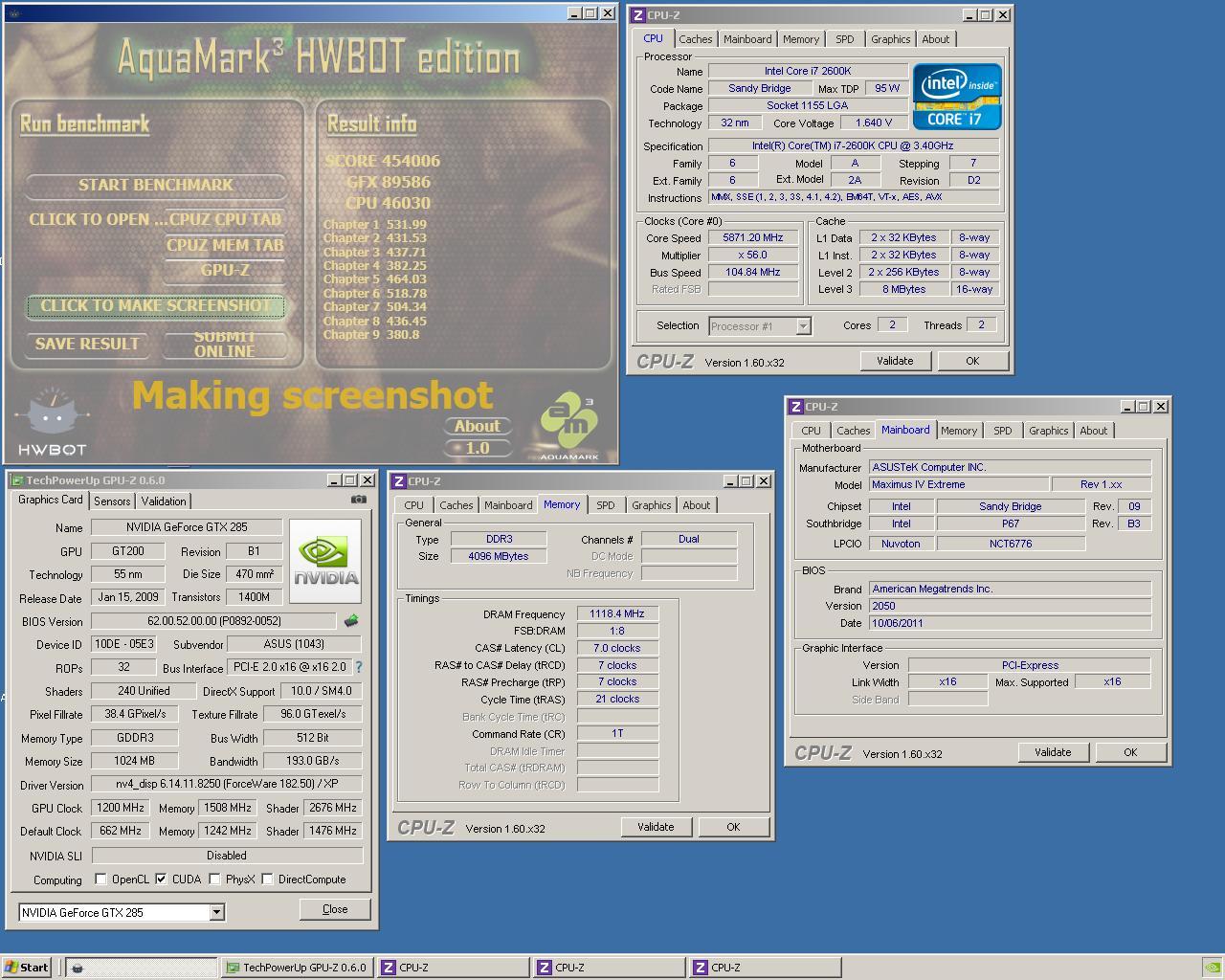The image size is (1225, 980).
Task: Click CPUZ CPU TAB button
Action: (x=226, y=219)
